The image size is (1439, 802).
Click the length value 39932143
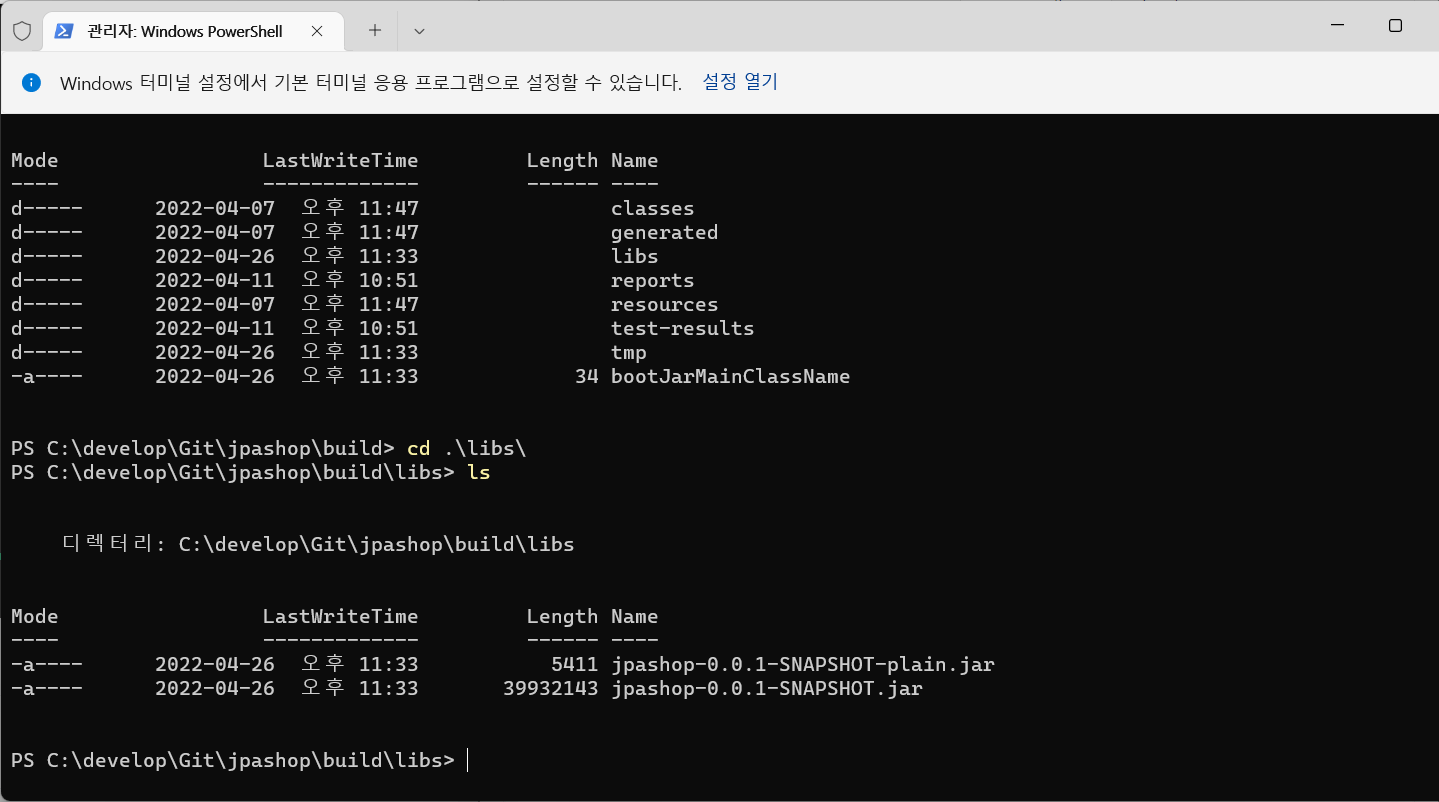coord(551,688)
